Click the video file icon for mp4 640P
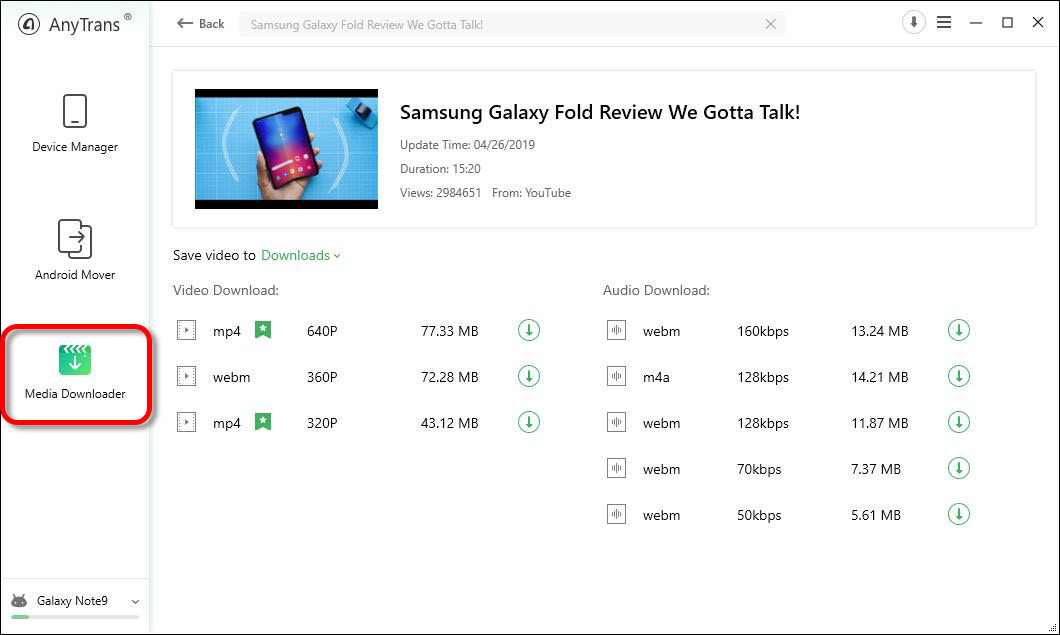 pyautogui.click(x=187, y=331)
